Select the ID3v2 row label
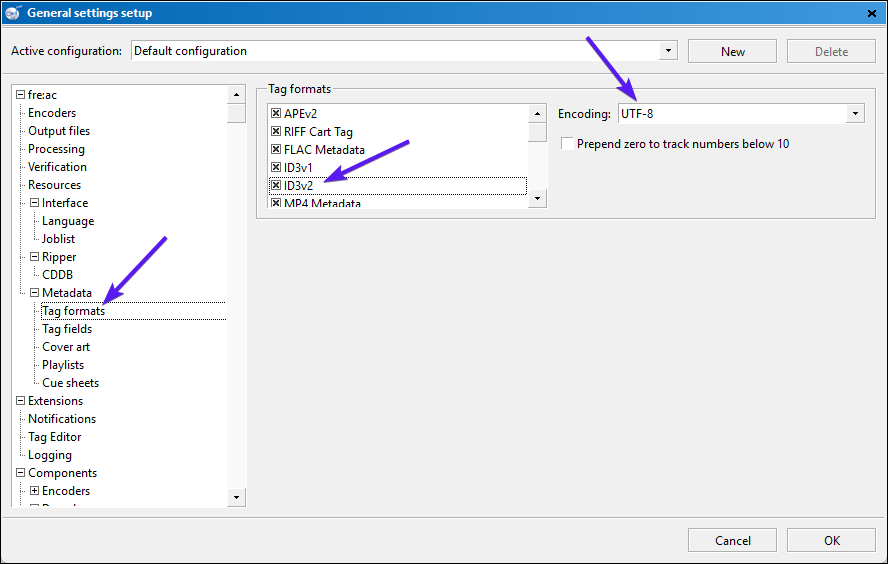 [x=298, y=186]
